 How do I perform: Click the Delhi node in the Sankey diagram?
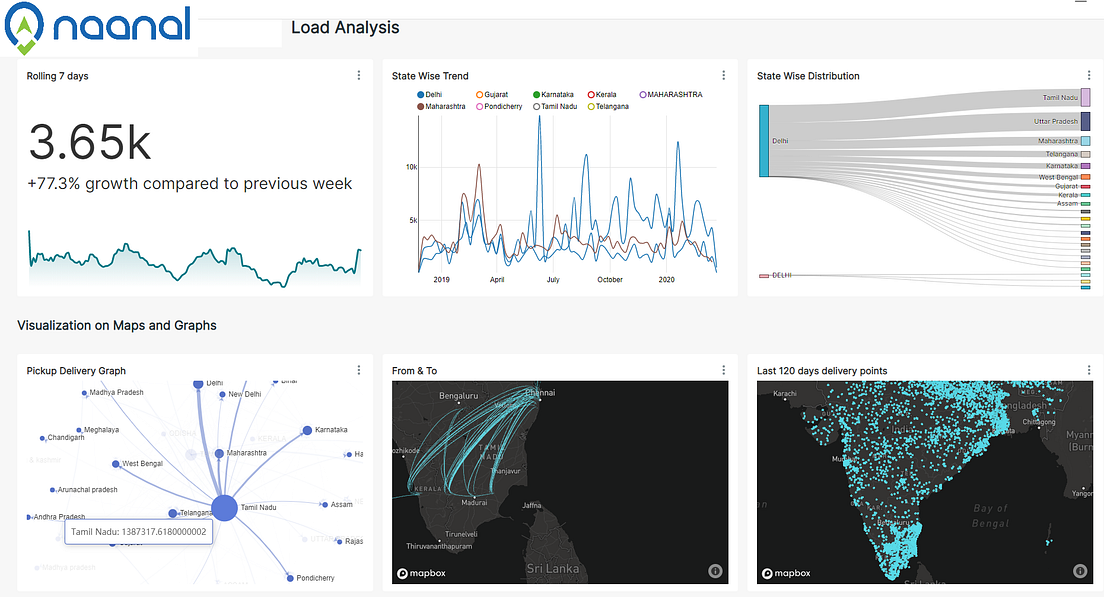(x=765, y=140)
